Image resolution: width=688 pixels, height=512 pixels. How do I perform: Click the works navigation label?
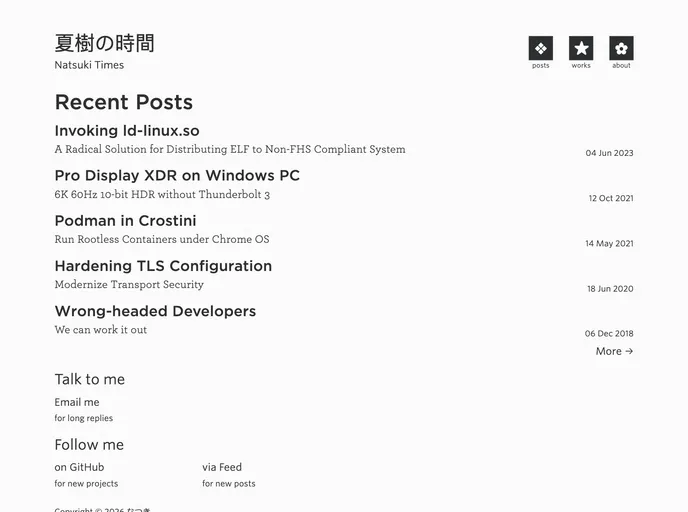point(581,66)
